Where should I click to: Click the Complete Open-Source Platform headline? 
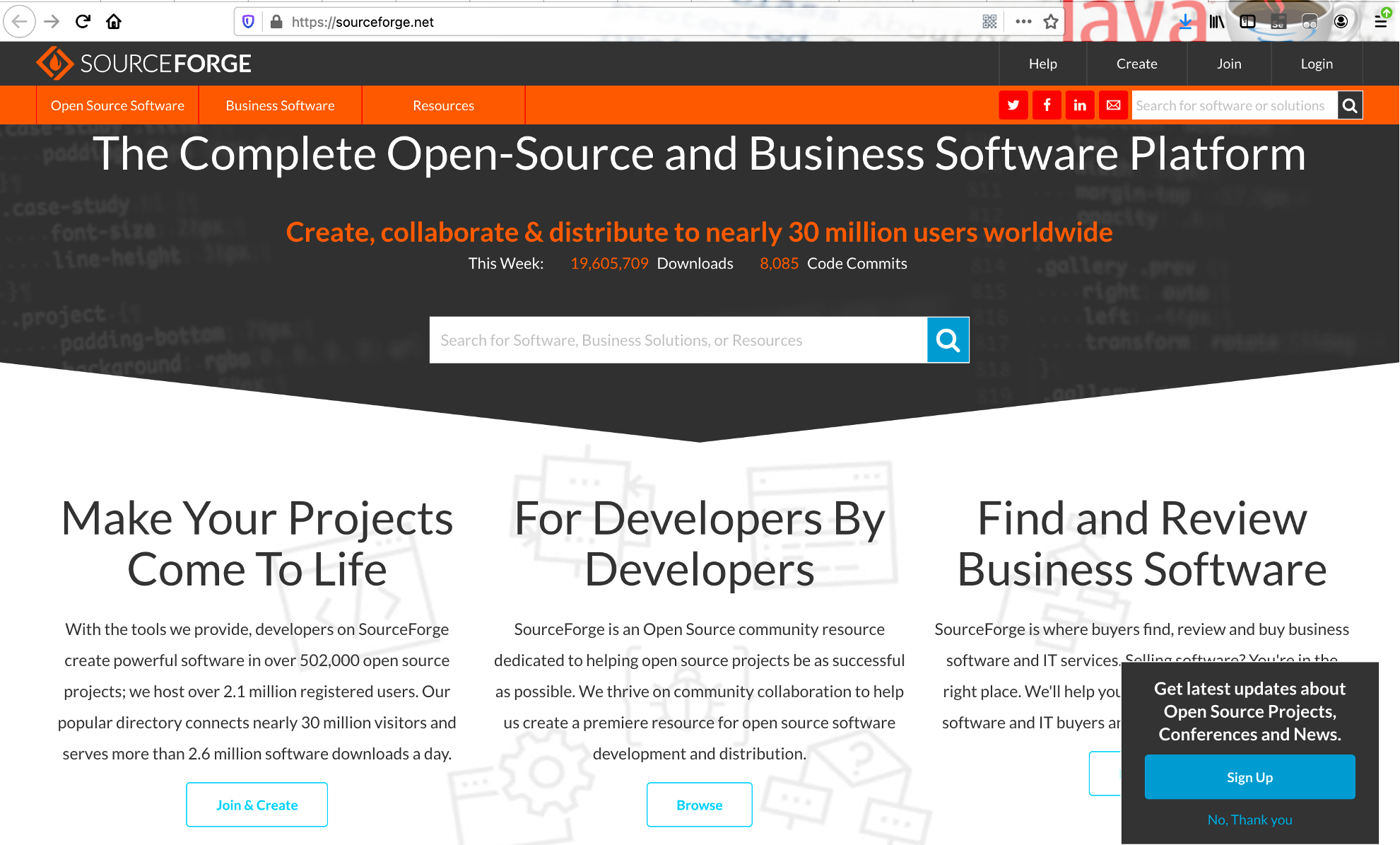[700, 153]
